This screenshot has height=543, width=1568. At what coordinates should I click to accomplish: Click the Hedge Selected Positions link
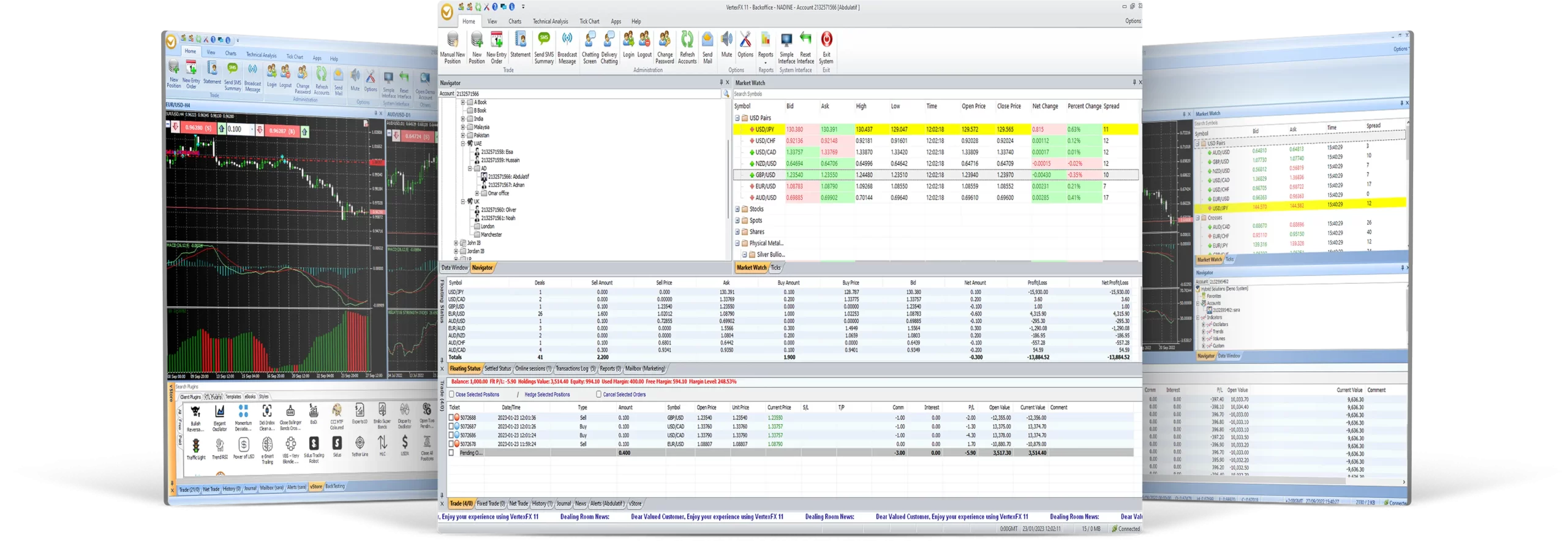(x=547, y=395)
